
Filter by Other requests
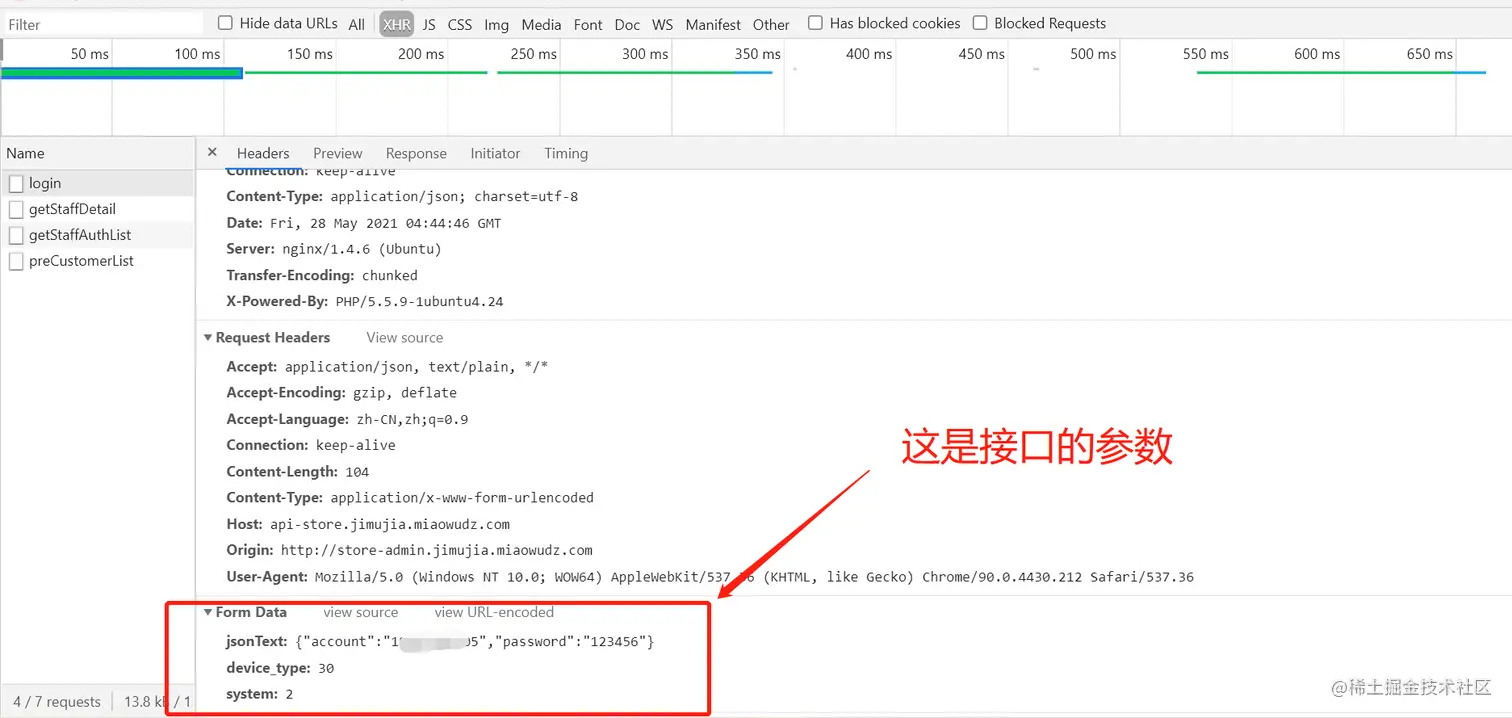[771, 24]
